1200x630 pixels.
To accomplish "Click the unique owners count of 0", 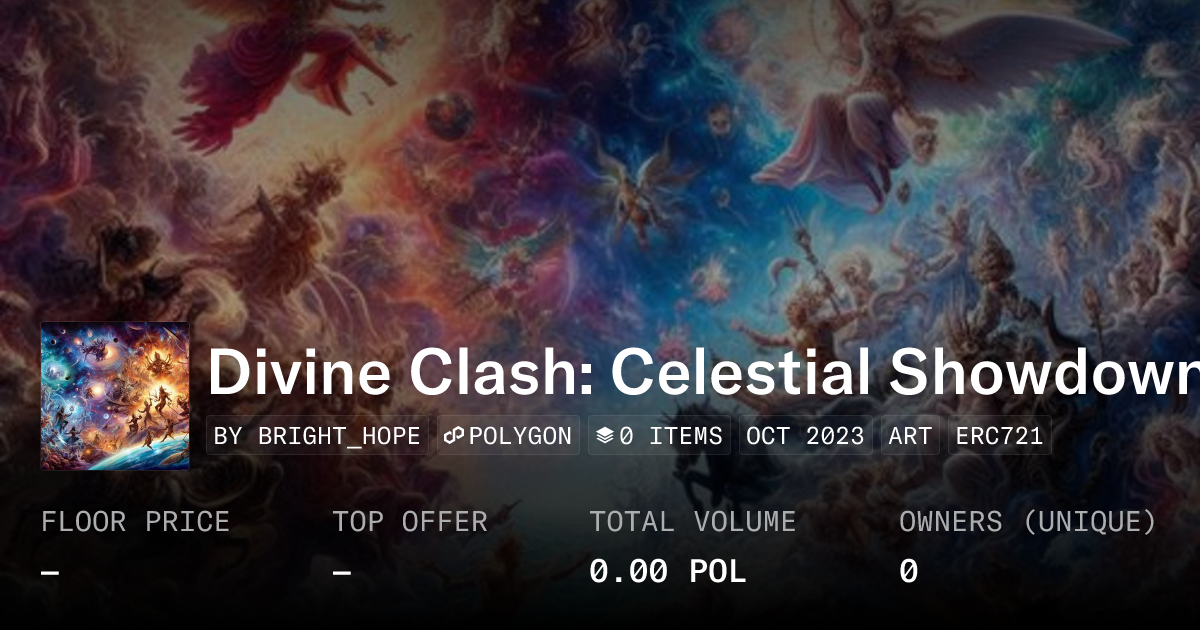I will (908, 572).
